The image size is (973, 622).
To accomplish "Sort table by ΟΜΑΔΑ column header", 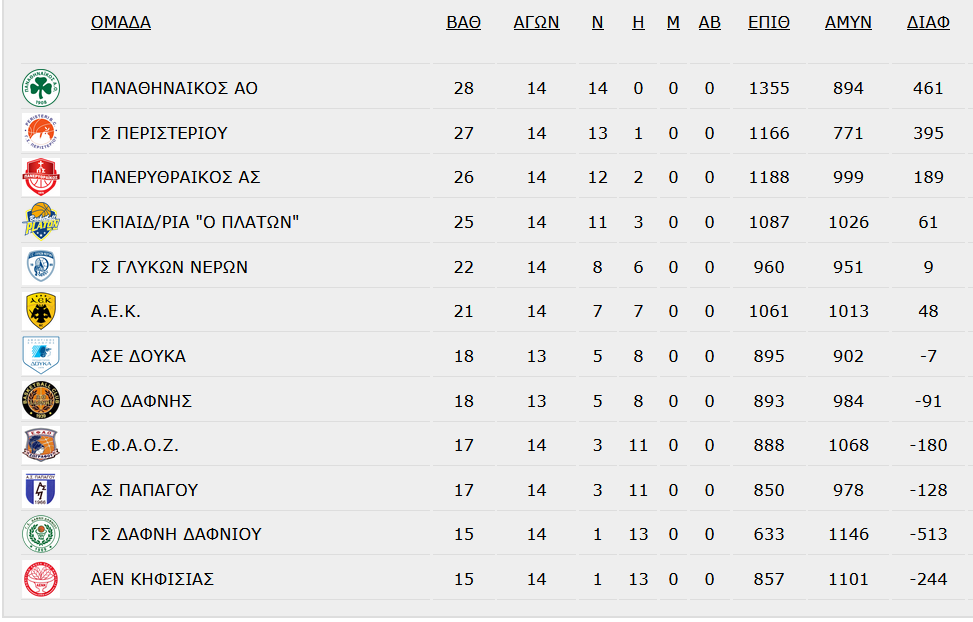I will 121,22.
